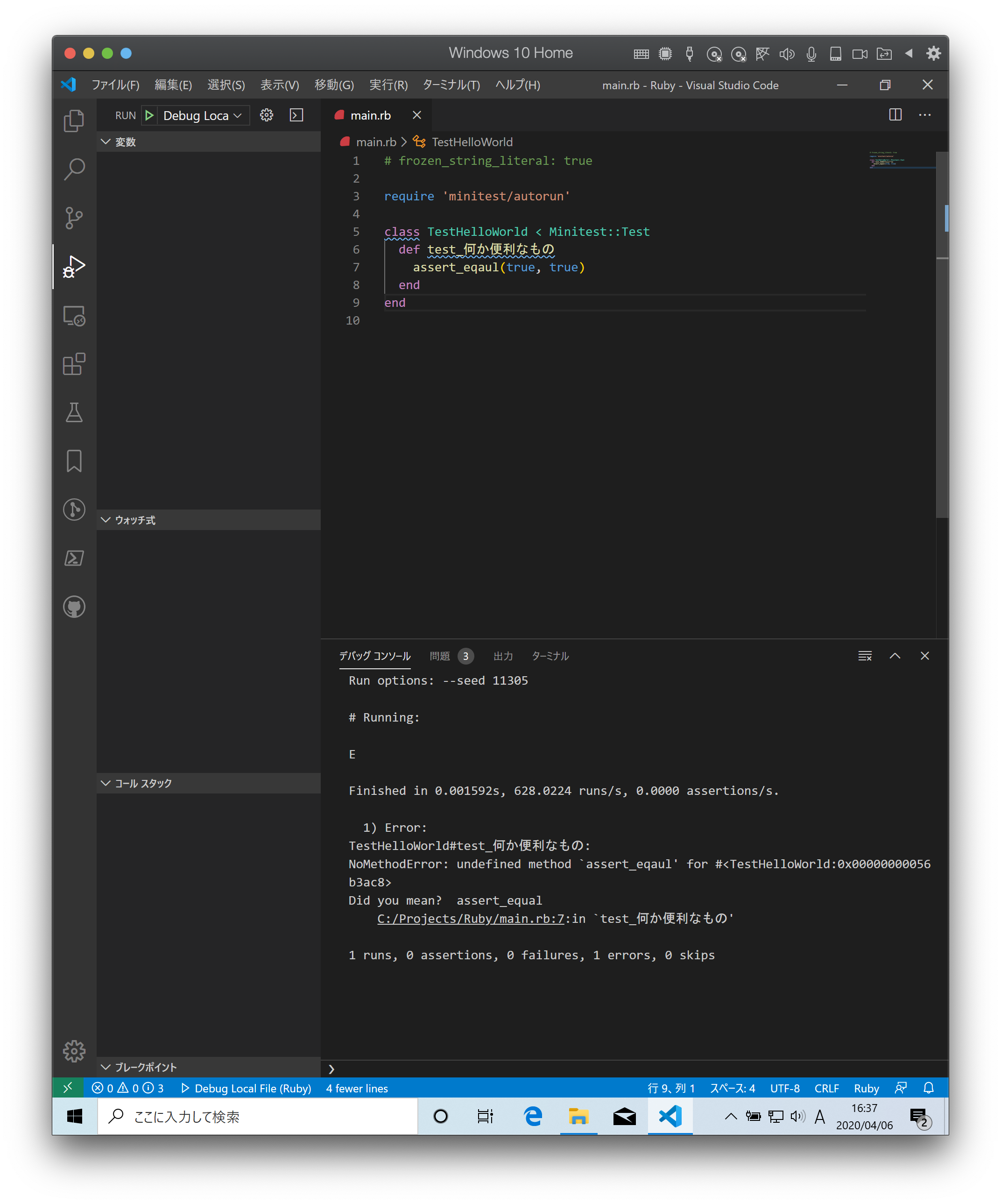Open launch.json with the gear icon
This screenshot has width=1001, height=1204.
tap(267, 115)
